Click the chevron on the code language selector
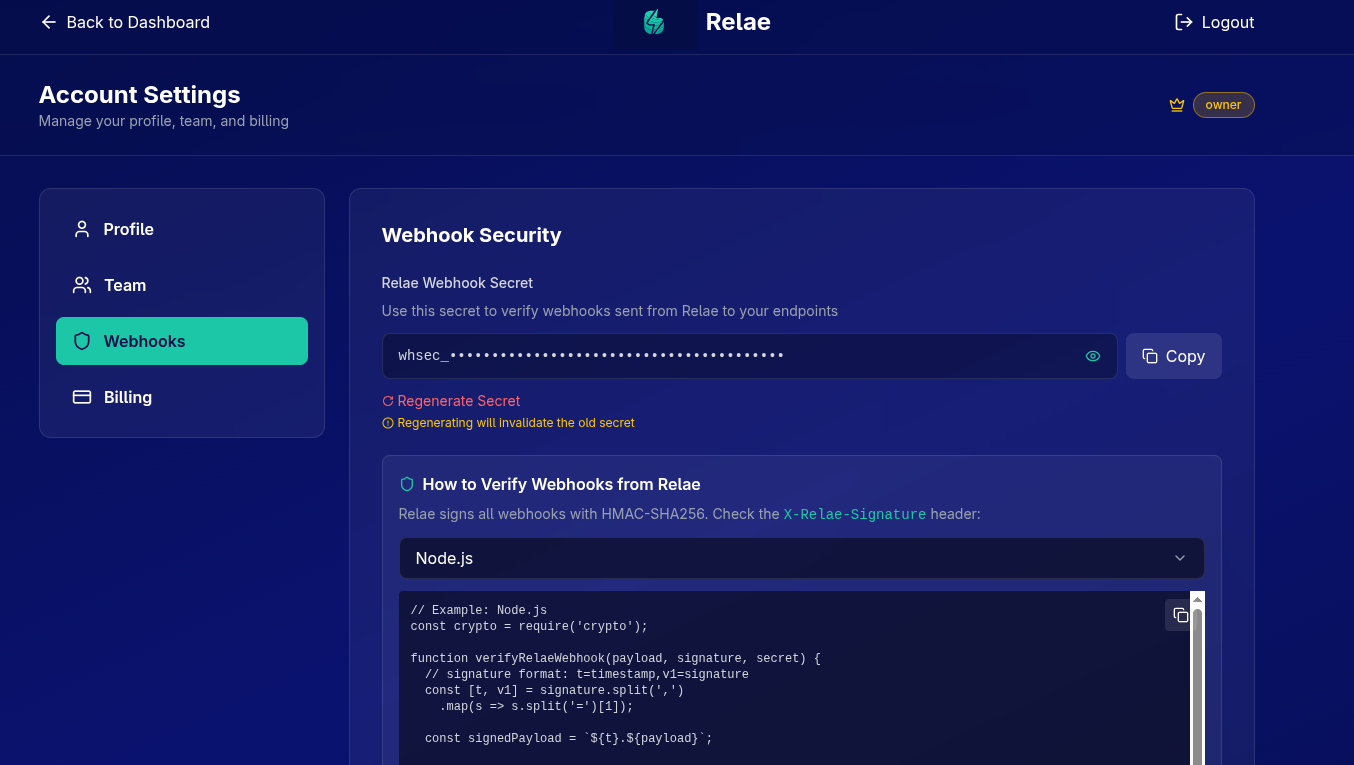 (1179, 558)
